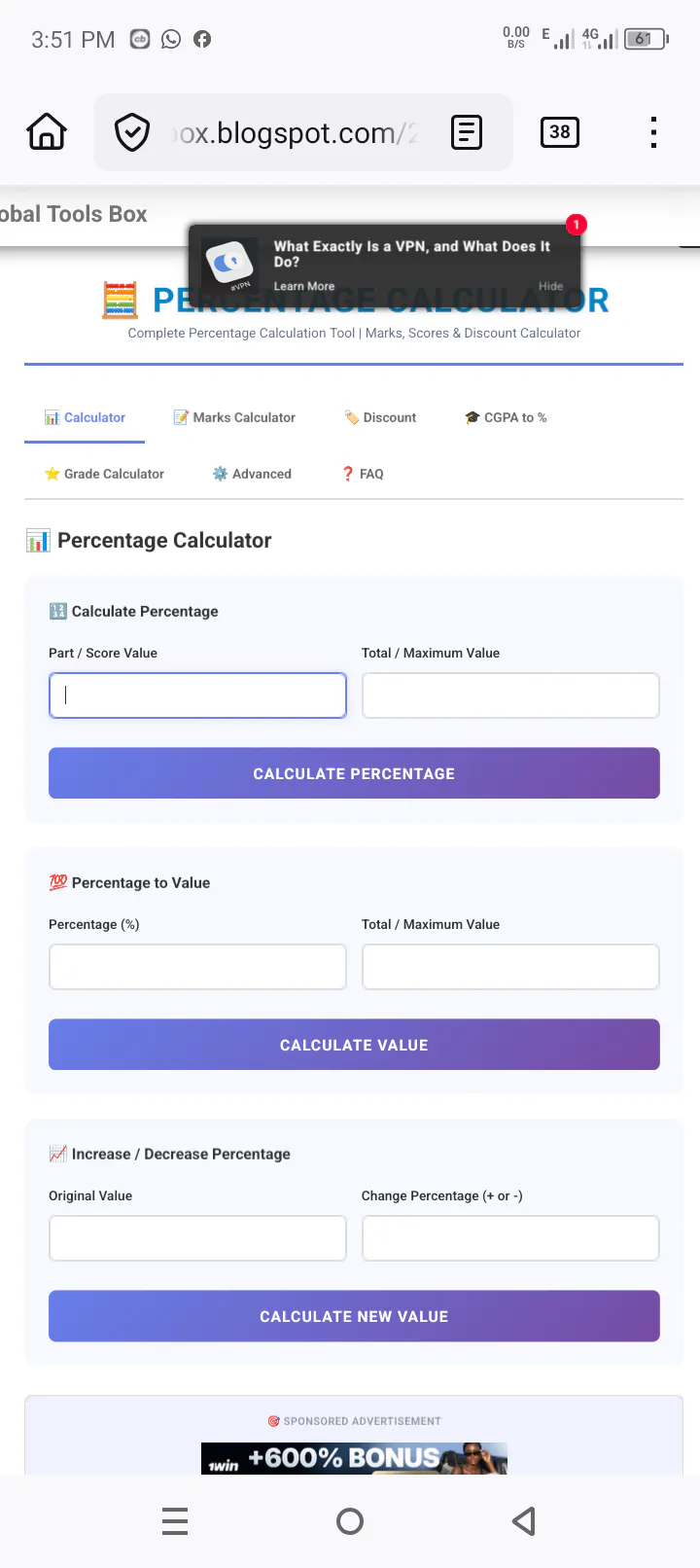Select the Grade Calculator tab
This screenshot has height=1568, width=700.
(x=104, y=474)
